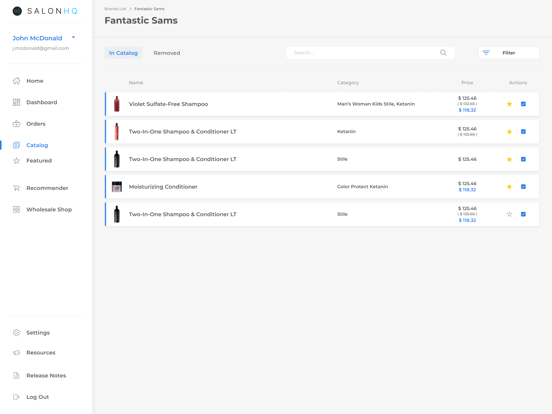Screen dimensions: 552x414
Task: Switch to the Removed tab
Action: (x=167, y=53)
